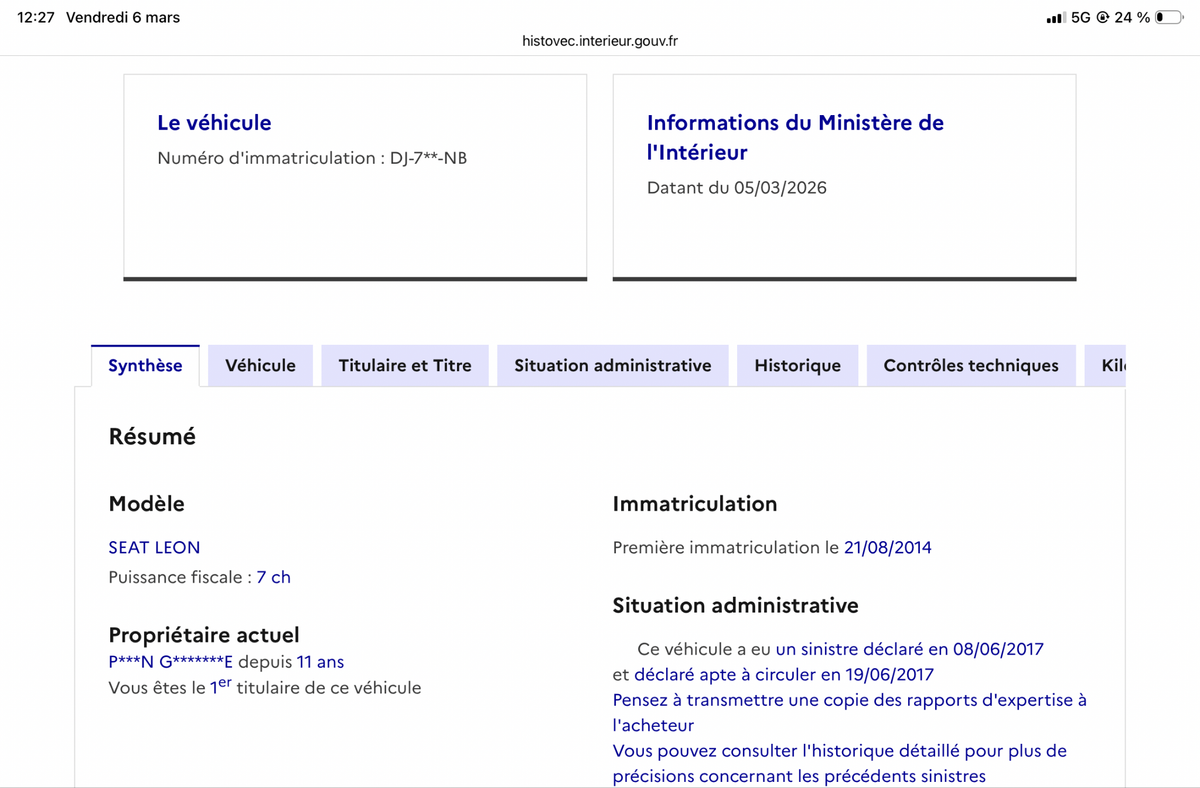Viewport: 1200px width, 788px height.
Task: Click the first registration date 21/08/2014
Action: (888, 547)
